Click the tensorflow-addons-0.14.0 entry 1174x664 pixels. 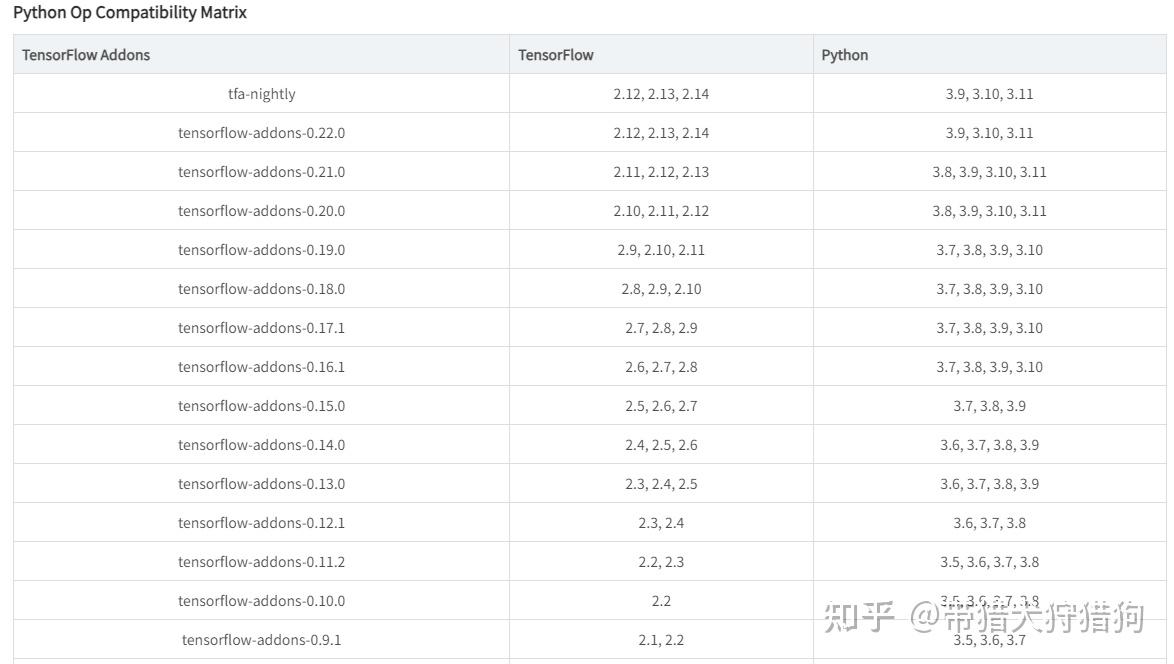click(261, 445)
